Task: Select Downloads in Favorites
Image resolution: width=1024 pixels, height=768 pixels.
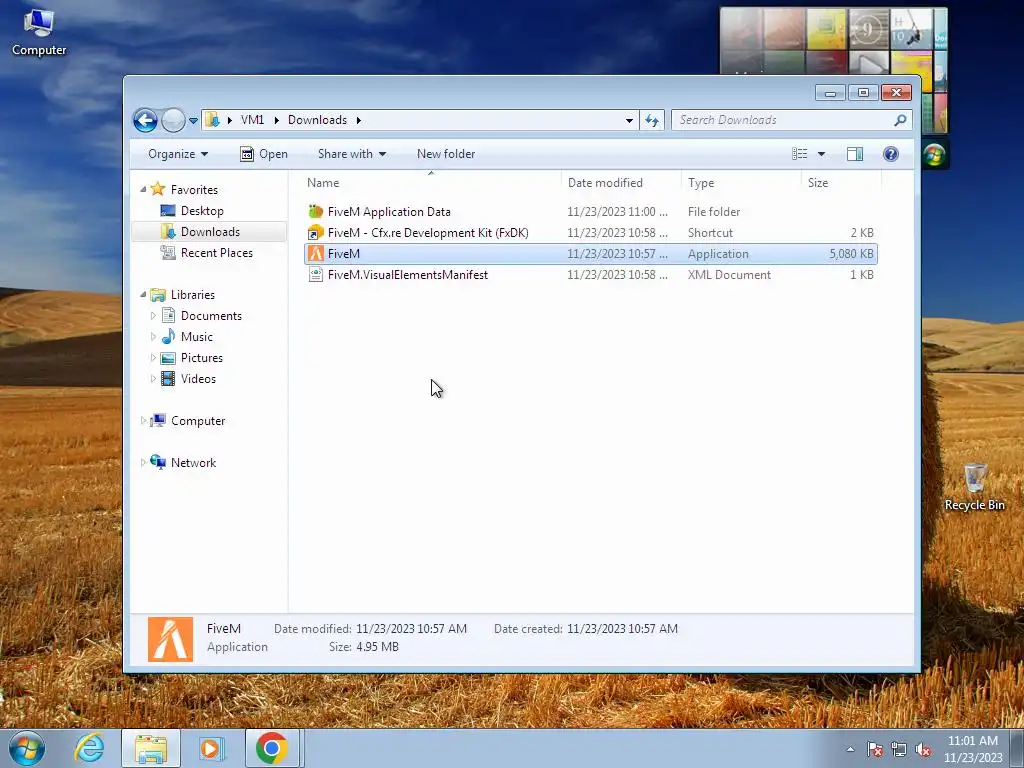Action: (210, 232)
